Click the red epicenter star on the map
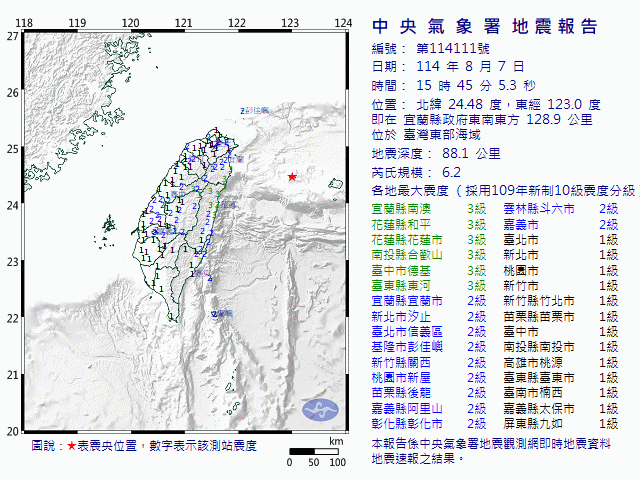Screen dimensions: 640x480 click(x=292, y=176)
